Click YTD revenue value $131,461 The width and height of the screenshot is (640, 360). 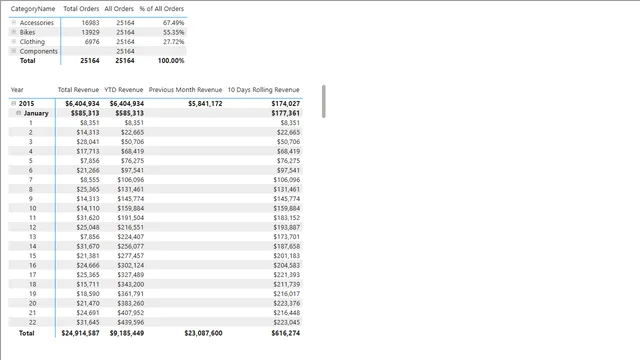point(131,189)
